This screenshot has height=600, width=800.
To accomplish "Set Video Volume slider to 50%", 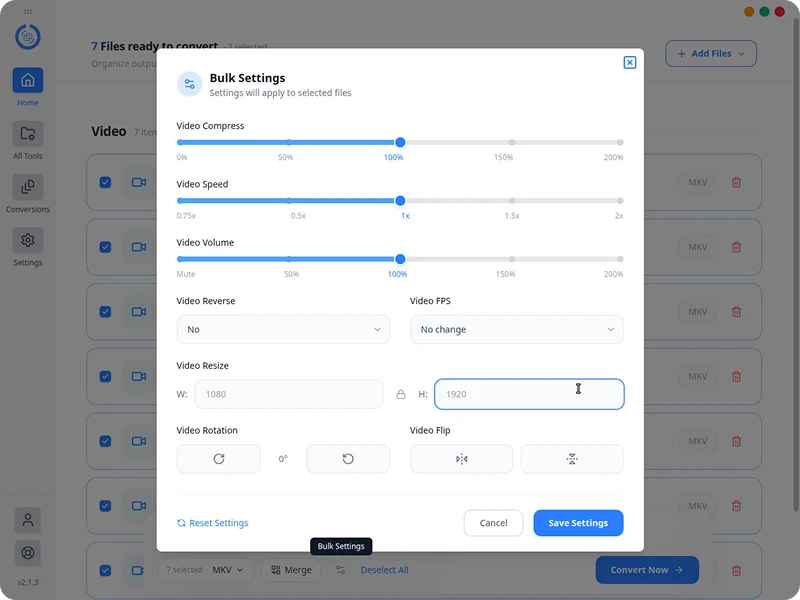I will [289, 259].
